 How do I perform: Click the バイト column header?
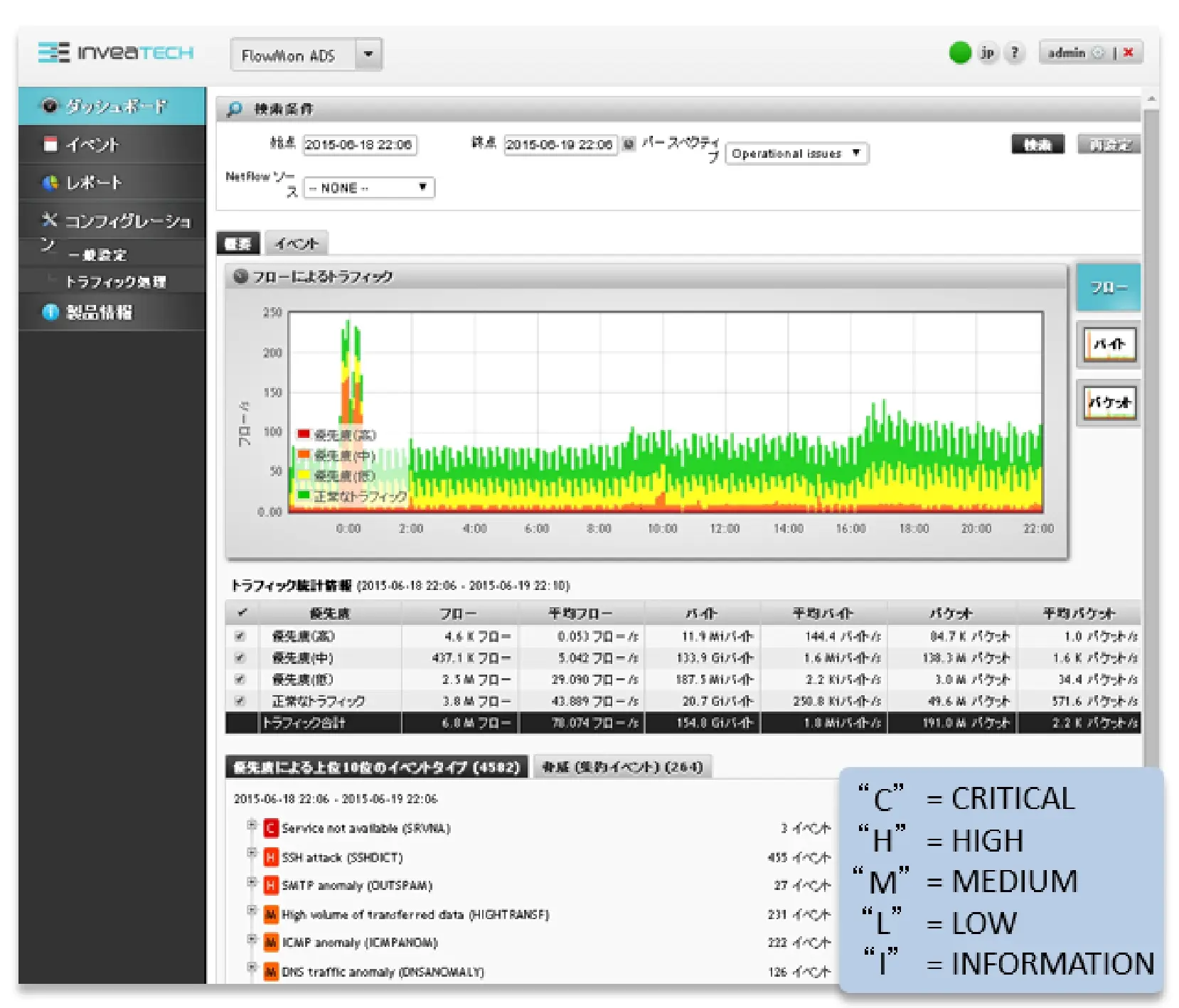coord(702,613)
